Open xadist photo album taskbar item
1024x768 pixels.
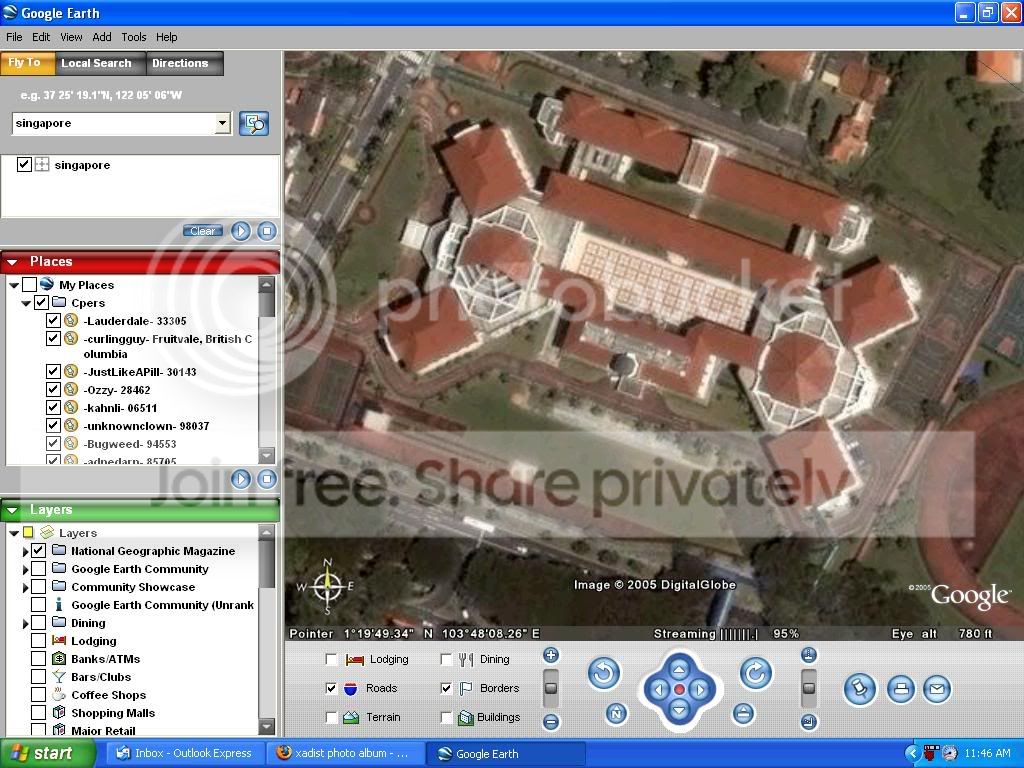[343, 753]
